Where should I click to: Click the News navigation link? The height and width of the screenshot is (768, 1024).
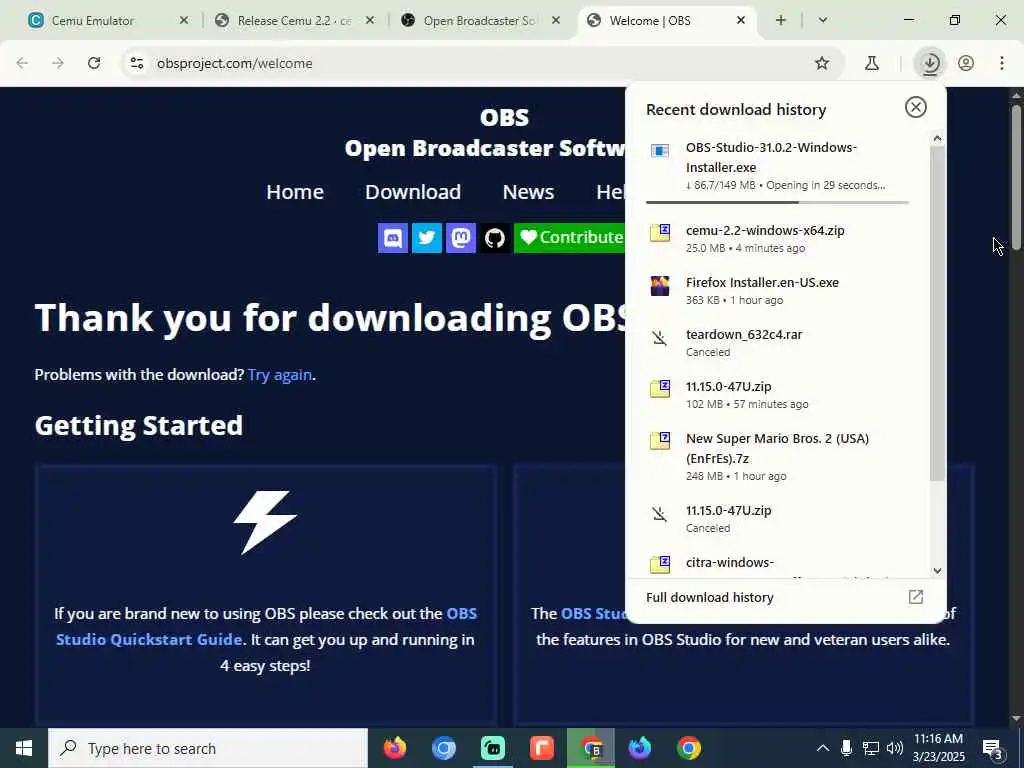pos(528,192)
